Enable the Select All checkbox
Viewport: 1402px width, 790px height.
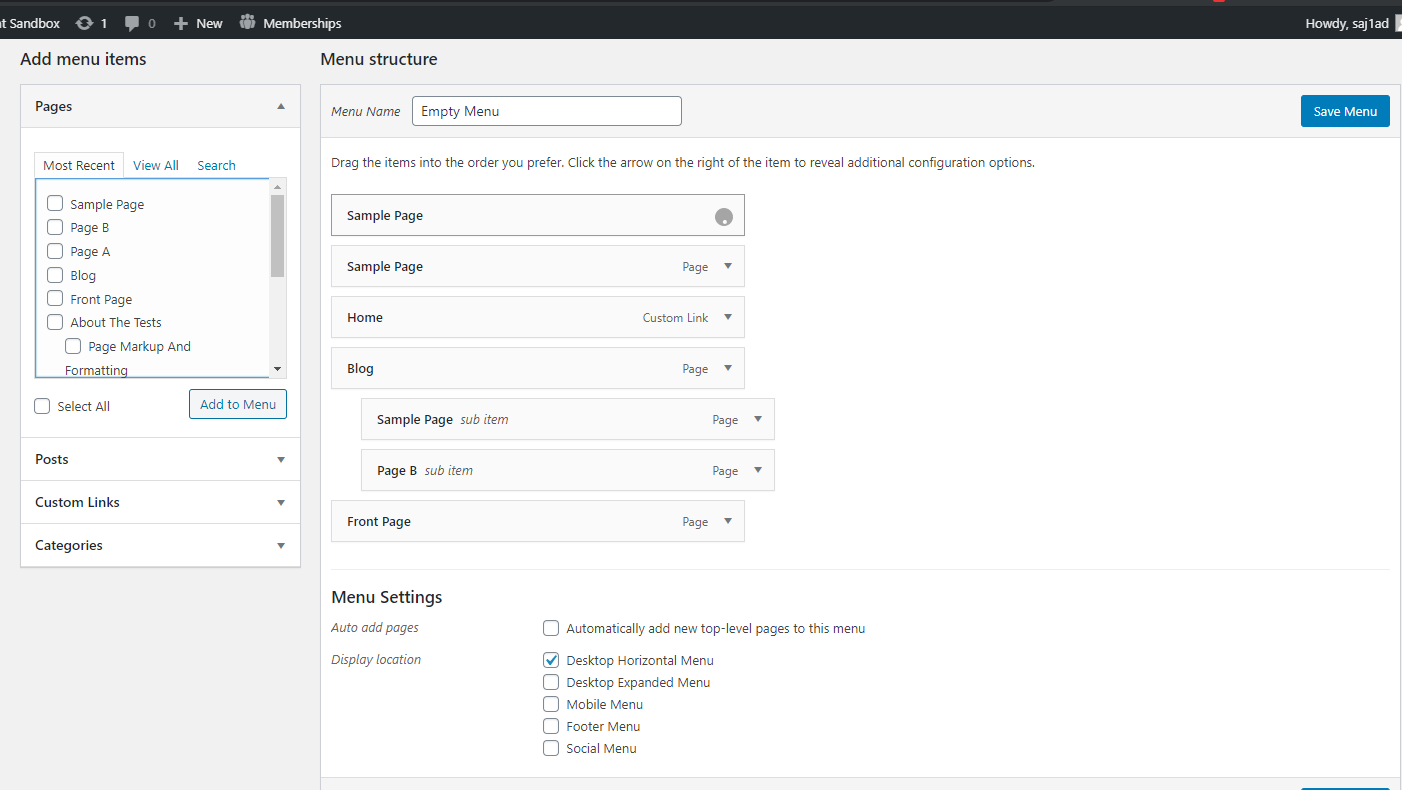click(42, 406)
